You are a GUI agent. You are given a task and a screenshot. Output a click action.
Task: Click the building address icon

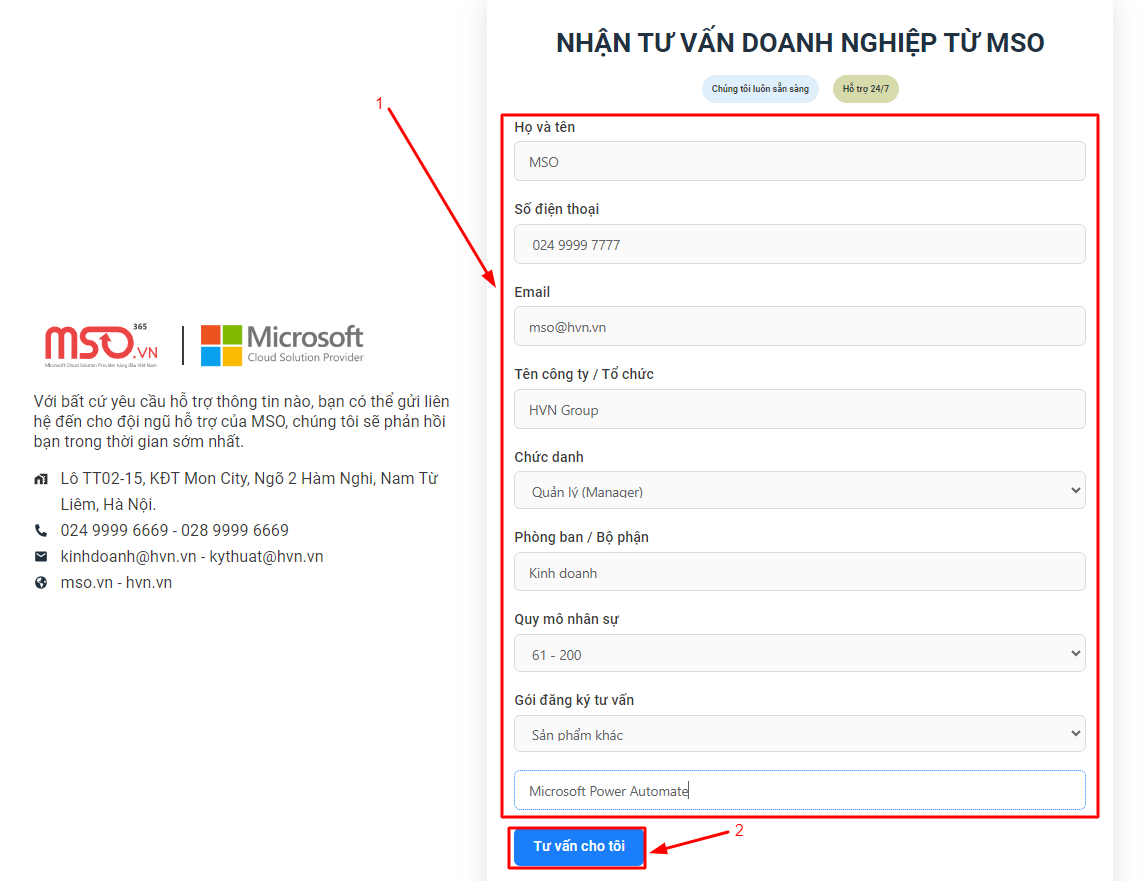point(41,479)
